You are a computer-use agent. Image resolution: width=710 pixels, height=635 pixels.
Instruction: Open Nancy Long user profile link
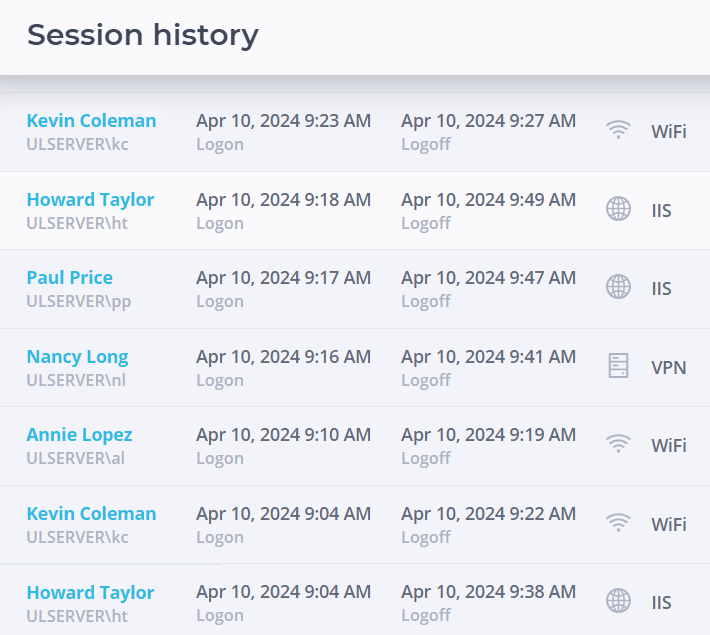tap(77, 357)
